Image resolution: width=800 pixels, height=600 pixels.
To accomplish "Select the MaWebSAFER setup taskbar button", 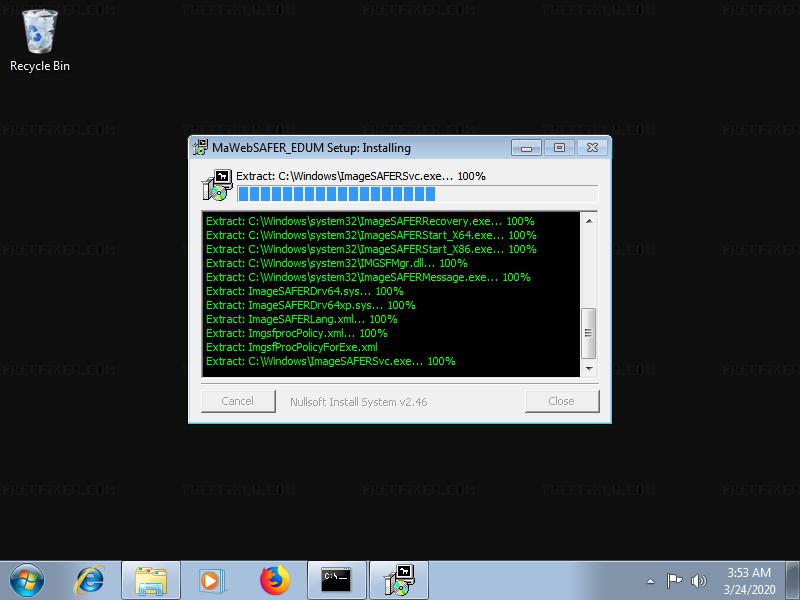I will tap(399, 581).
